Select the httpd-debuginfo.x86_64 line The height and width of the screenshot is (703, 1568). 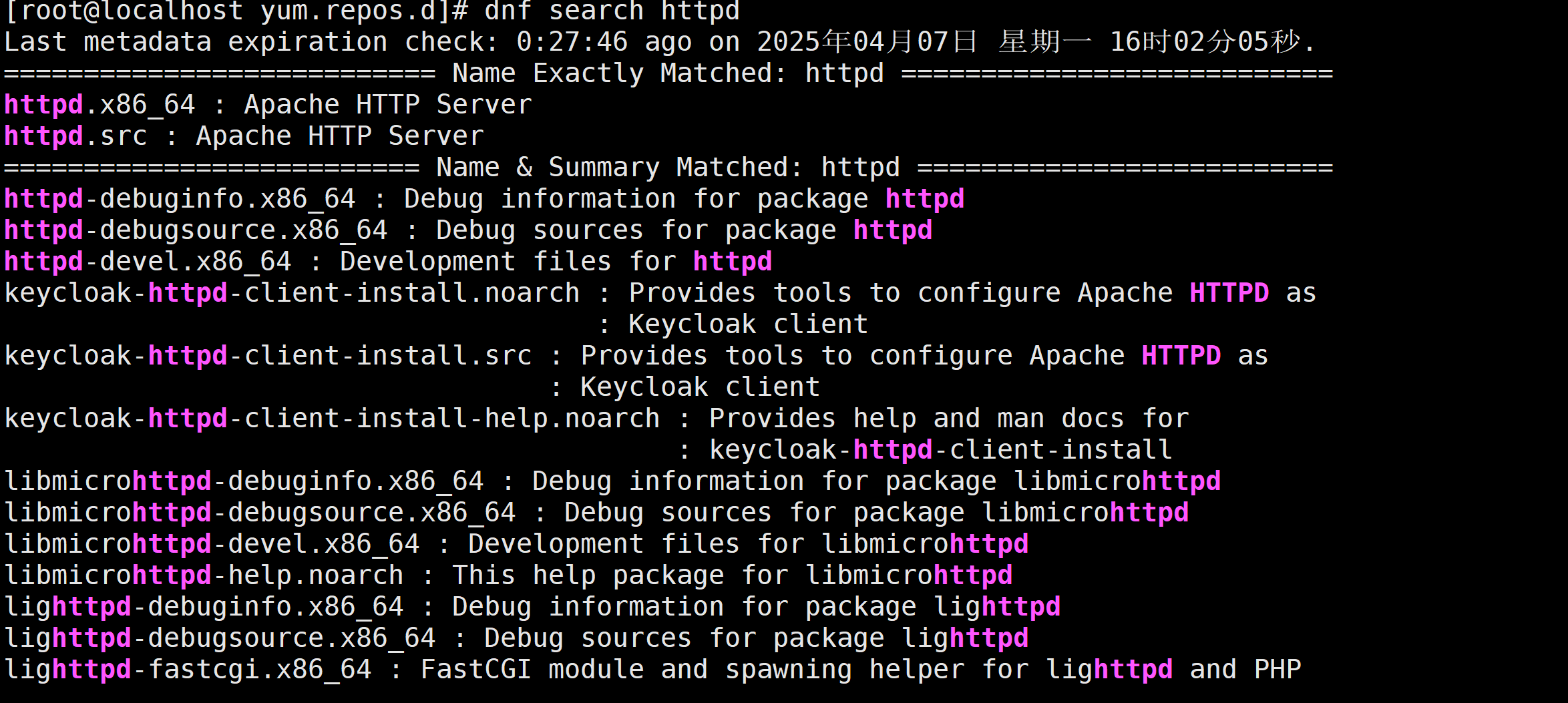click(x=484, y=199)
